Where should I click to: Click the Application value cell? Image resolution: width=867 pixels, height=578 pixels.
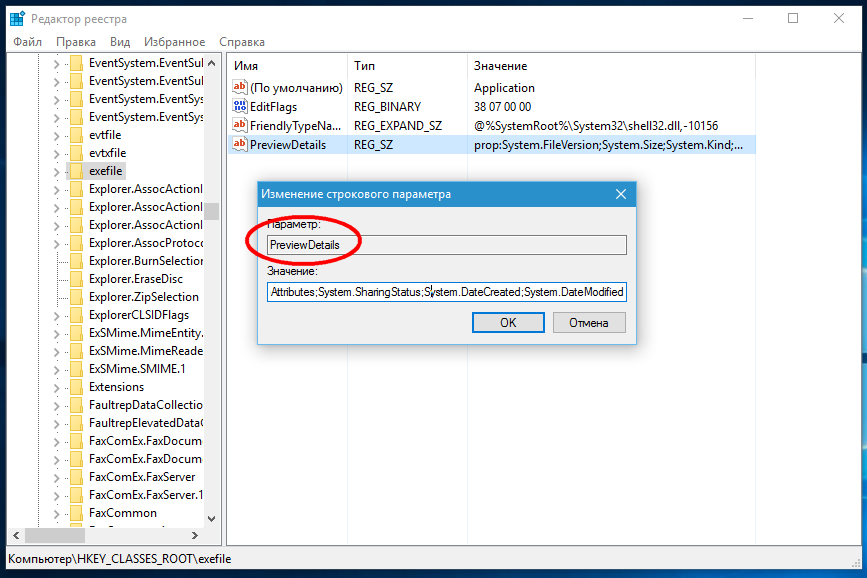(504, 88)
